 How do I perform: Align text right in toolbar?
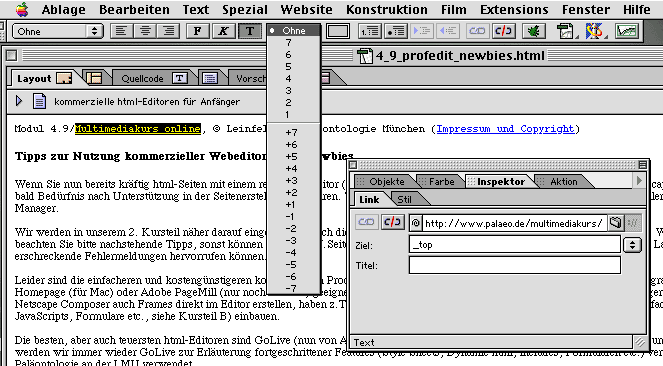point(169,31)
